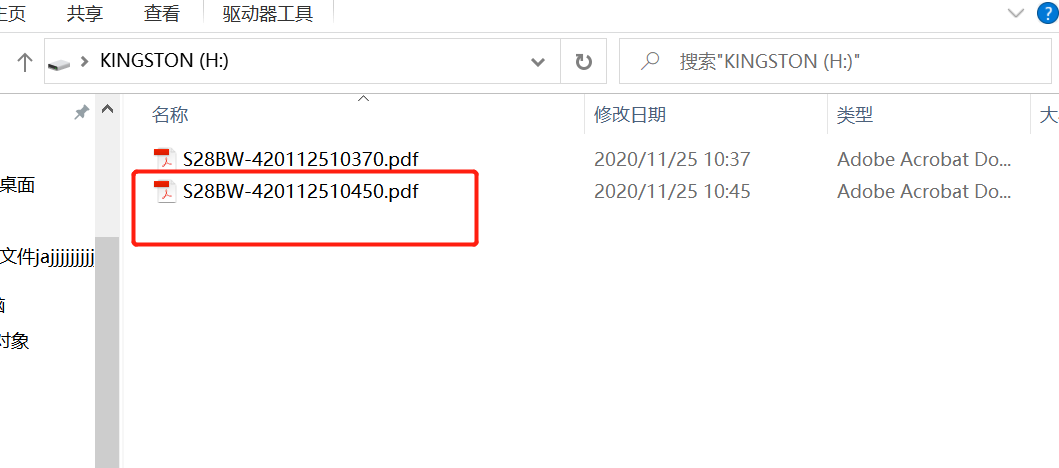Sort files by the 修改日期 column header
The height and width of the screenshot is (468, 1059).
[630, 115]
